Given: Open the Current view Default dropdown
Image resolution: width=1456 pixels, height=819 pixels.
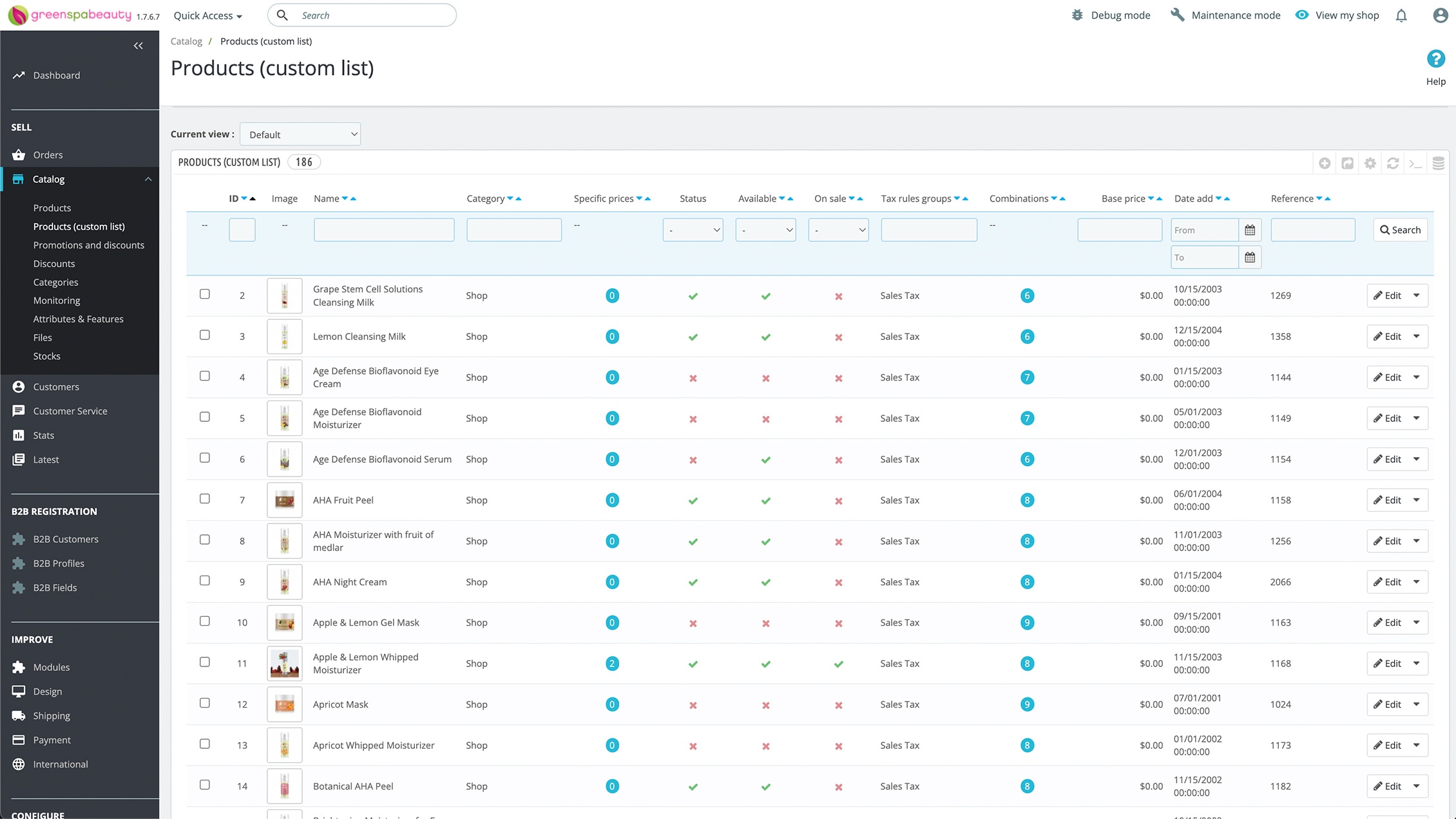Looking at the screenshot, I should pos(300,135).
